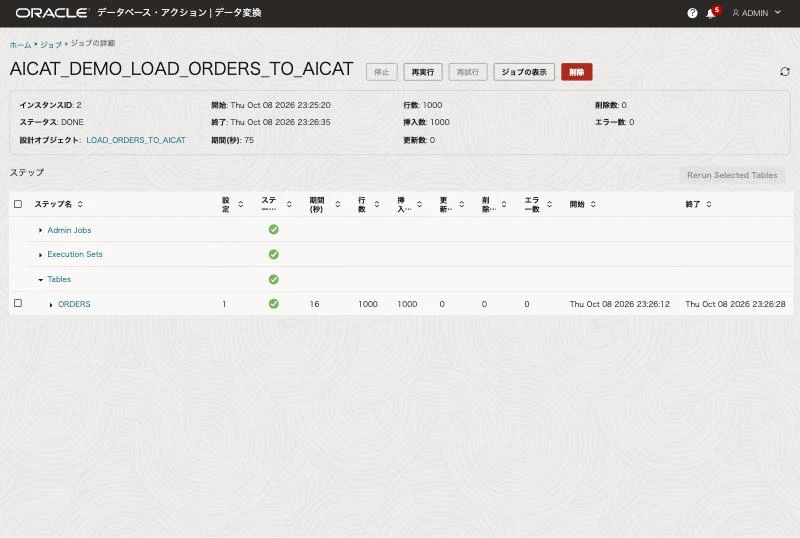800x538 pixels.
Task: Expand the ORDERS step row
Action: click(51, 305)
